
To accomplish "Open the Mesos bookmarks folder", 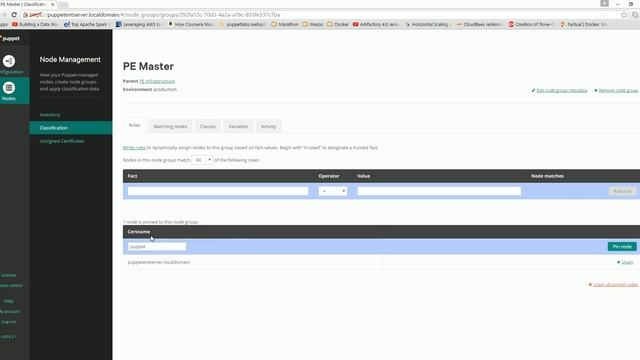I will (x=313, y=24).
